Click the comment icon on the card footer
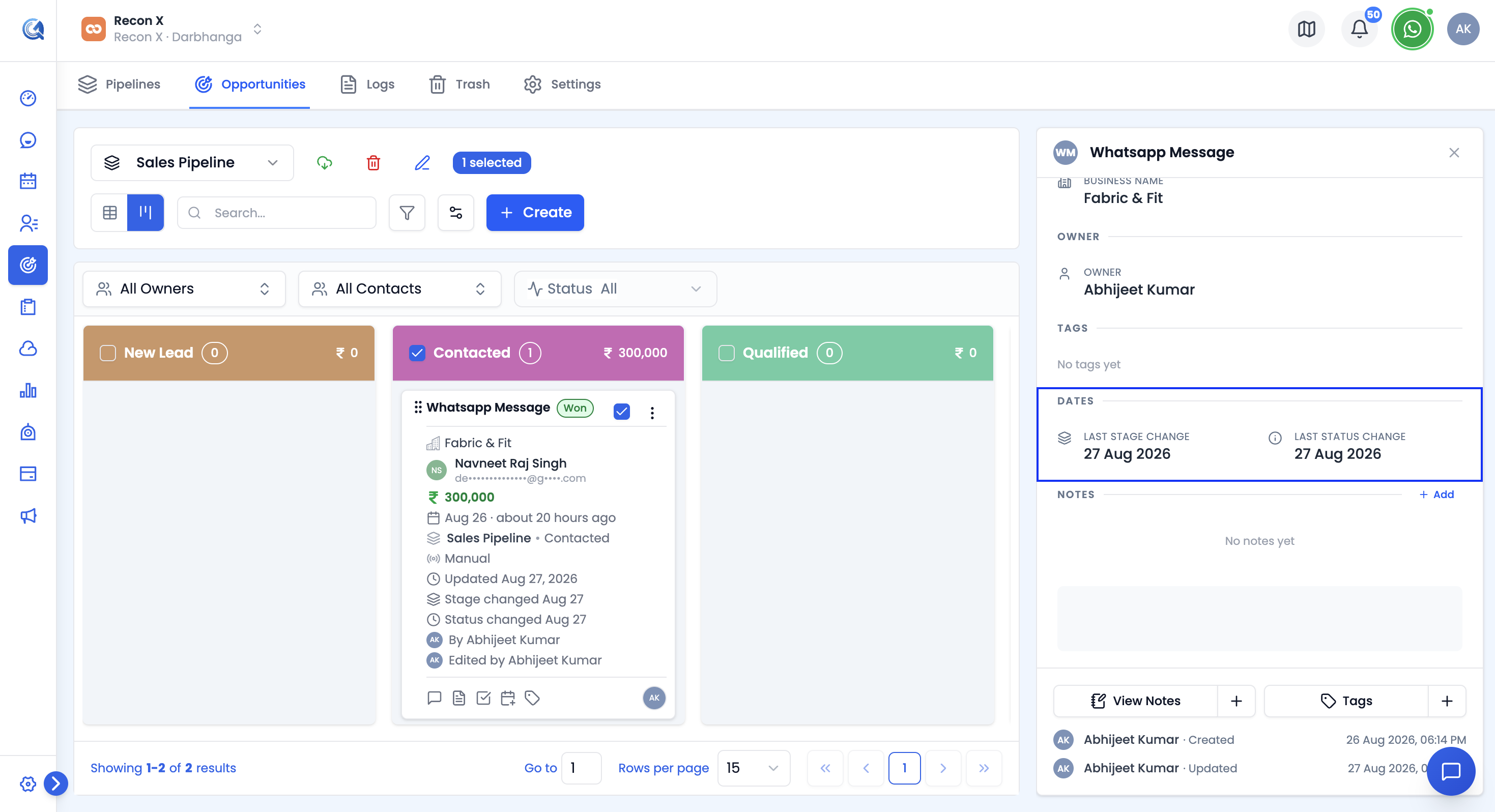Image resolution: width=1495 pixels, height=812 pixels. click(434, 698)
